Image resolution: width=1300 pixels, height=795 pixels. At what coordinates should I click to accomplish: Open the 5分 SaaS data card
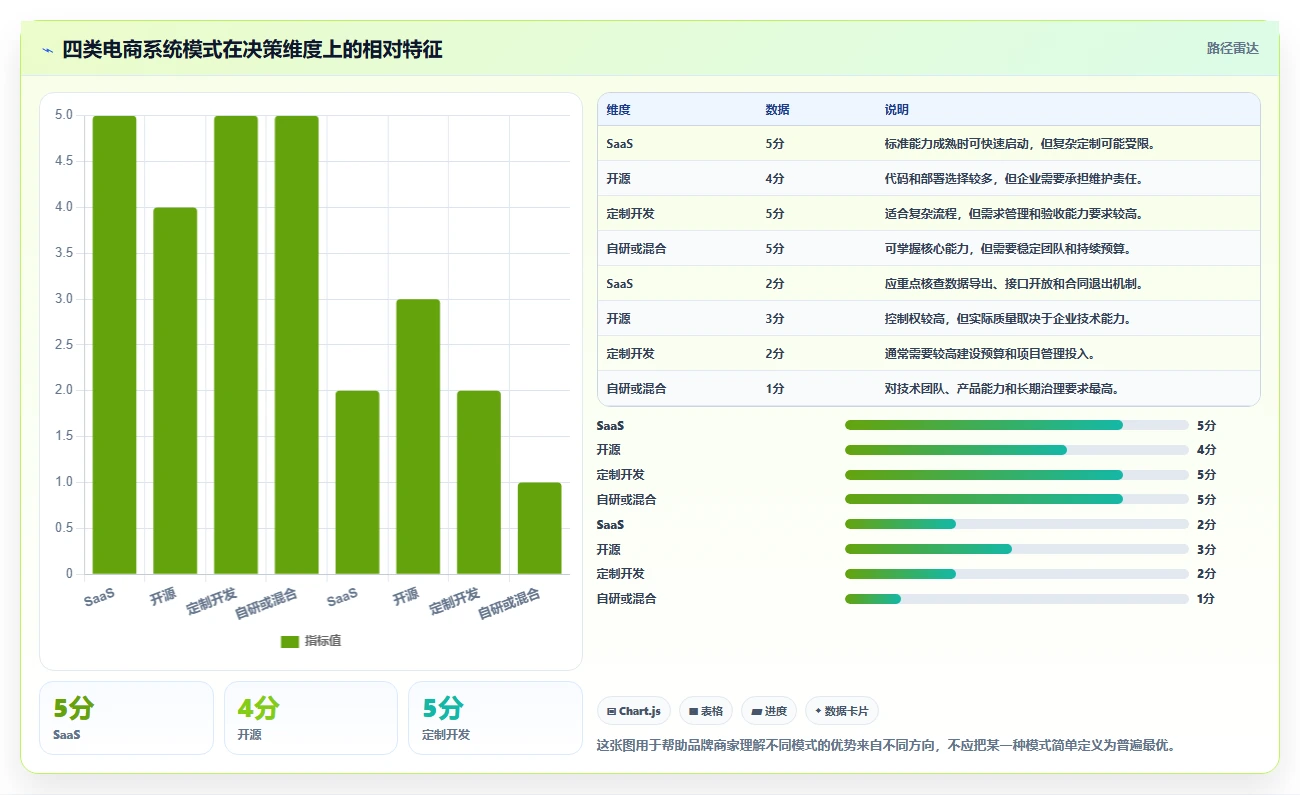pos(126,718)
